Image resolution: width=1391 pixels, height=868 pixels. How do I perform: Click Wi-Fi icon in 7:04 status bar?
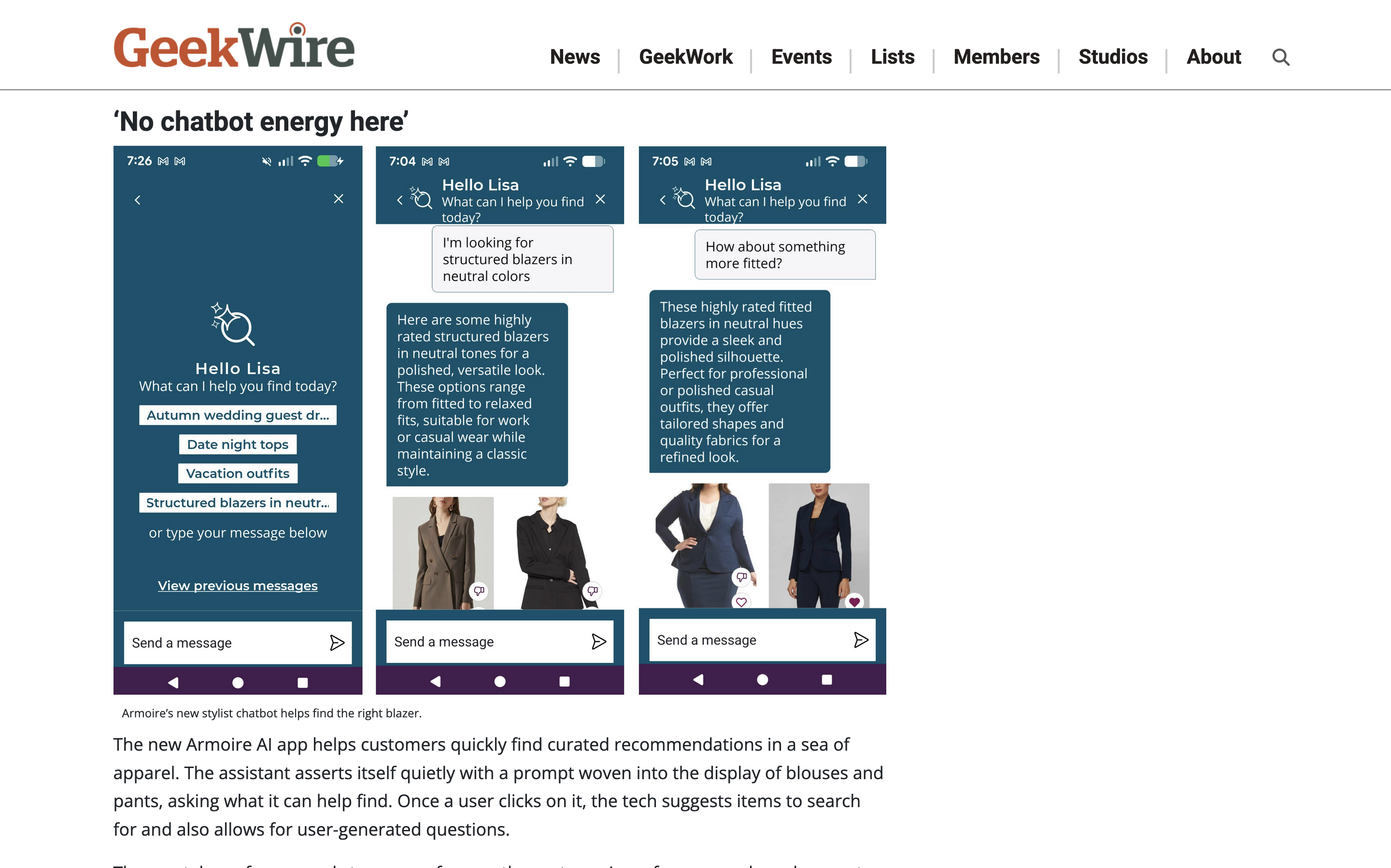(570, 161)
